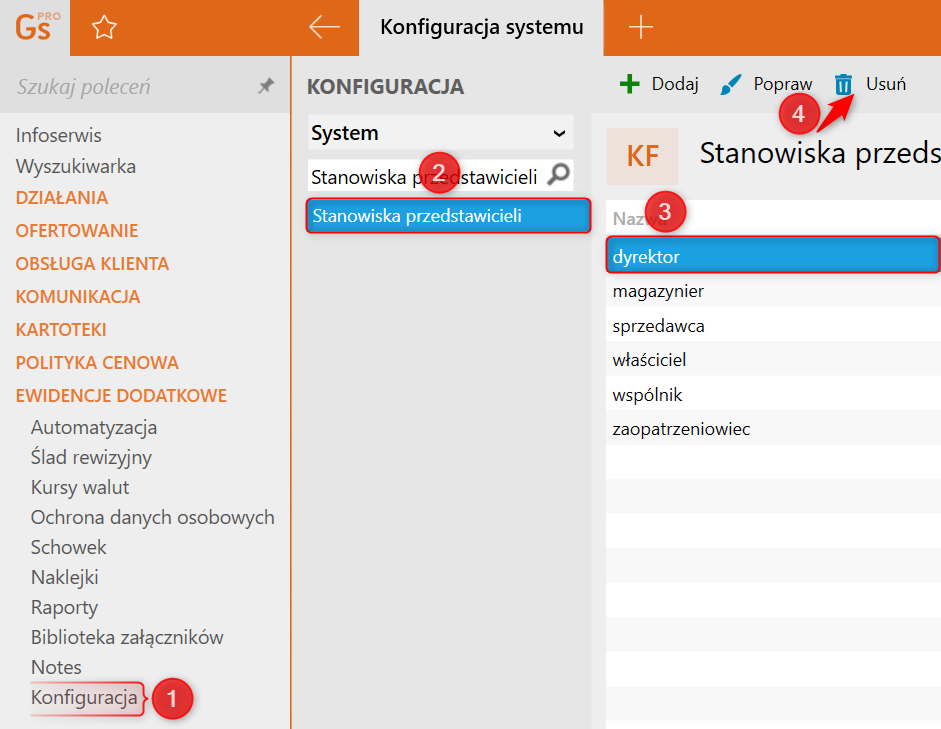Image resolution: width=941 pixels, height=729 pixels.
Task: Click the Popraw brush icon
Action: [730, 85]
